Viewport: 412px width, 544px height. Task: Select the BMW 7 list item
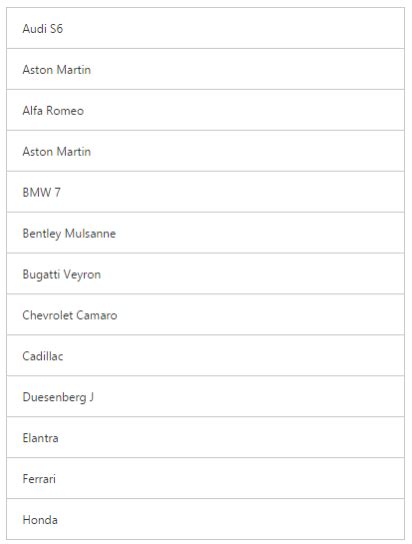[x=205, y=192]
